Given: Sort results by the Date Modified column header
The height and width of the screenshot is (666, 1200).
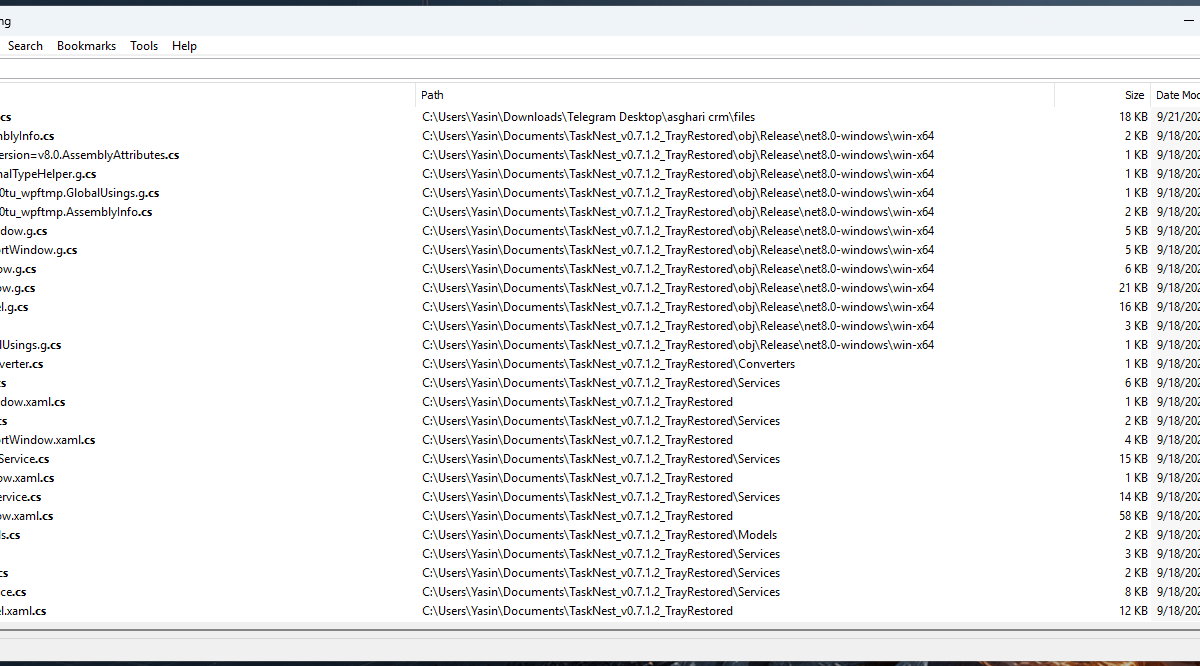Looking at the screenshot, I should click(1177, 95).
